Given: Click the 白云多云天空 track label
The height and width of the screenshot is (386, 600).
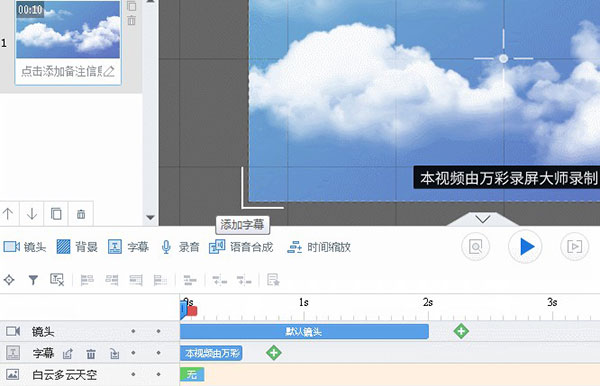Looking at the screenshot, I should point(64,375).
